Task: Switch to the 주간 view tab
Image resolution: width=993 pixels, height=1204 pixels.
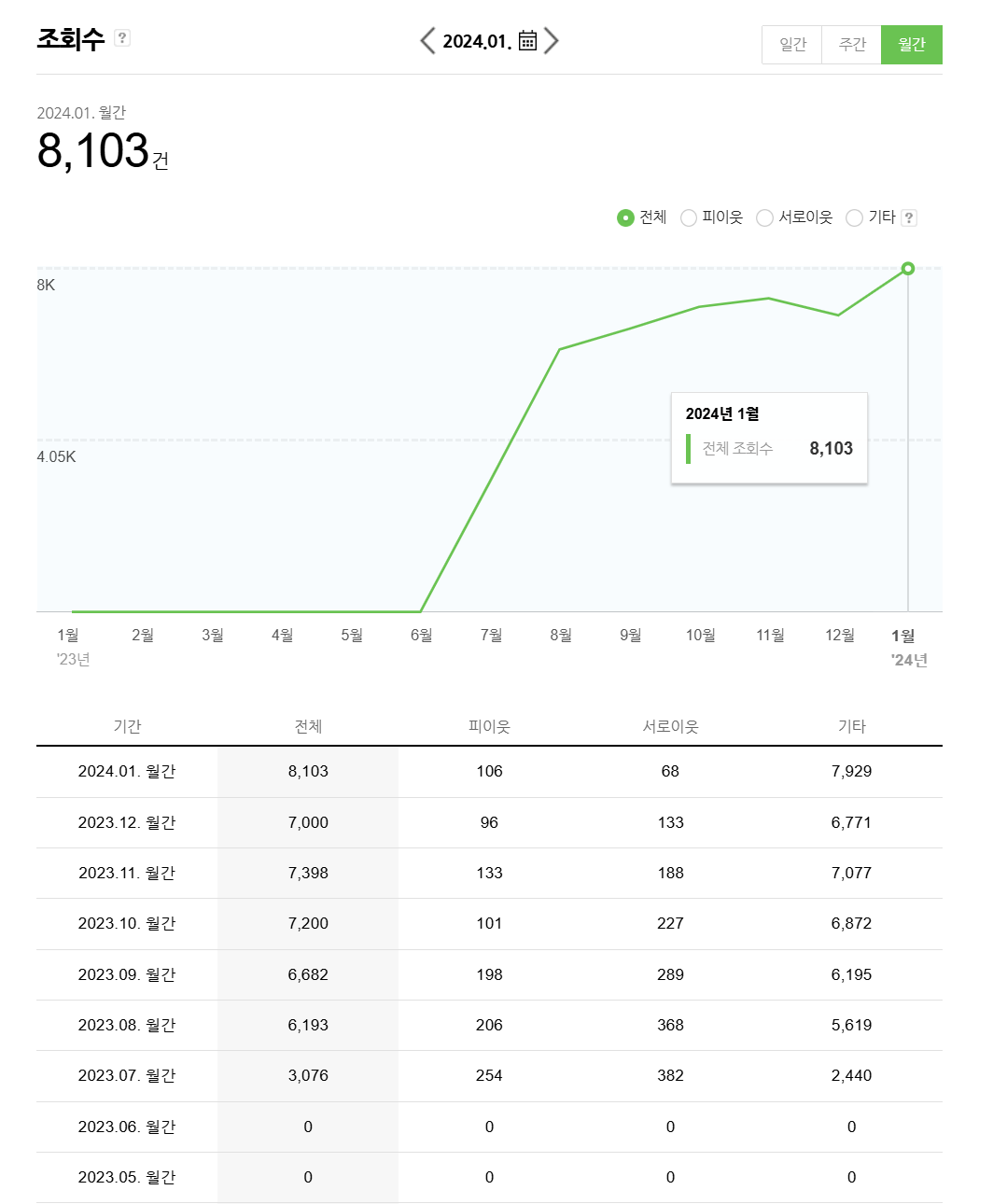Action: tap(851, 44)
